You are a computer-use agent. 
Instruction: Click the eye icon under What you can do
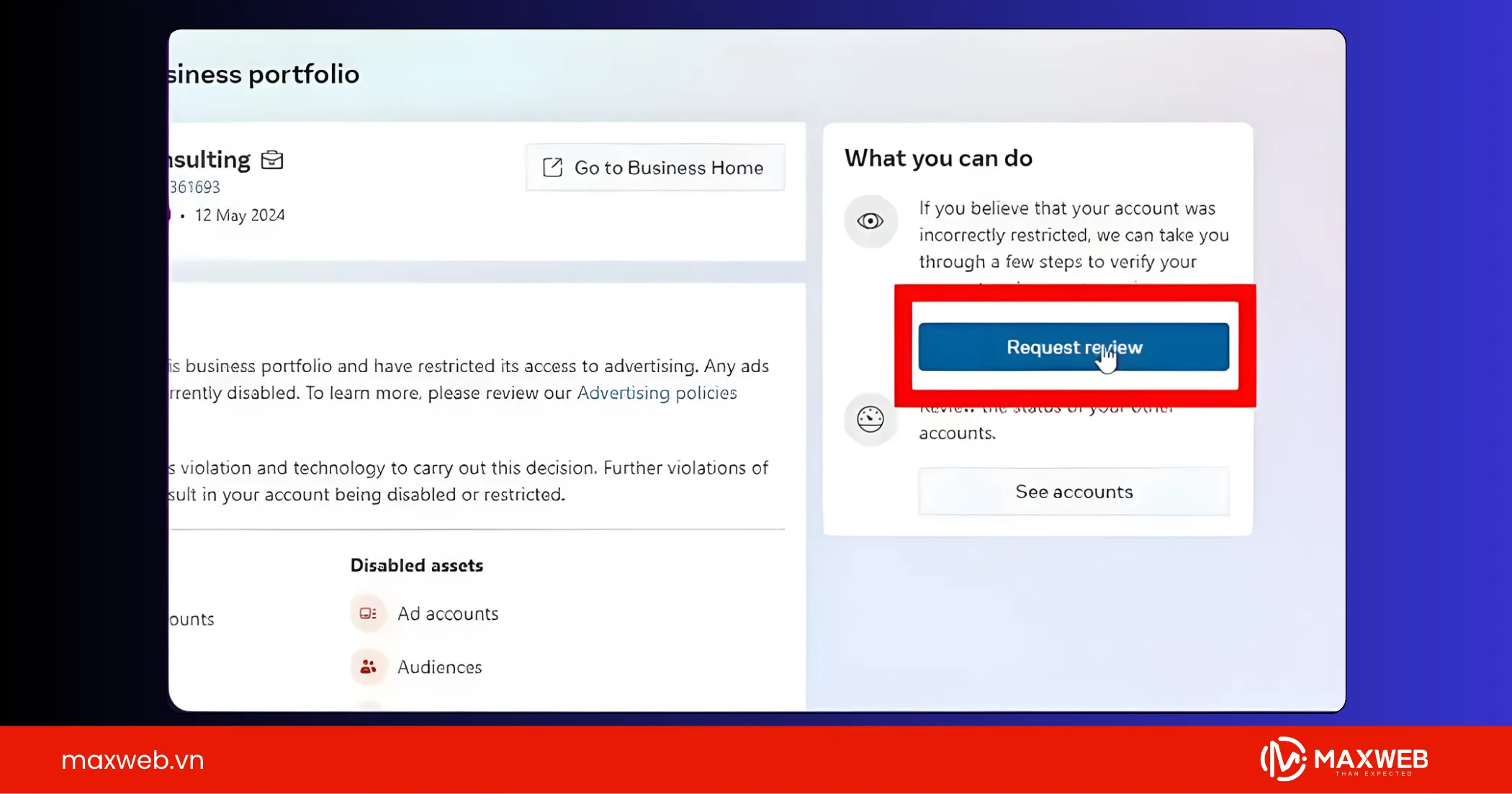pyautogui.click(x=870, y=221)
